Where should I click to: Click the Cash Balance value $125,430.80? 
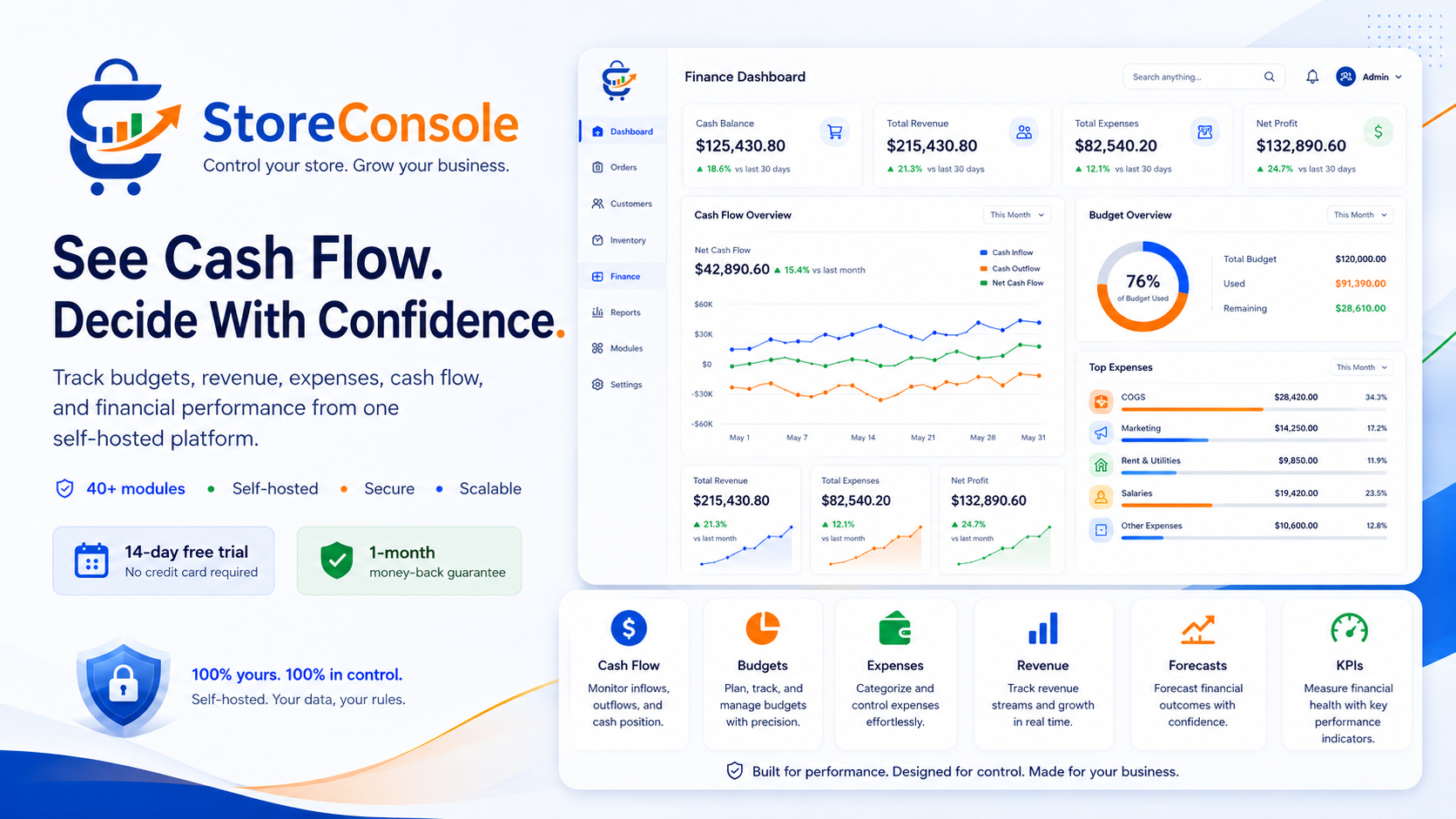coord(740,146)
